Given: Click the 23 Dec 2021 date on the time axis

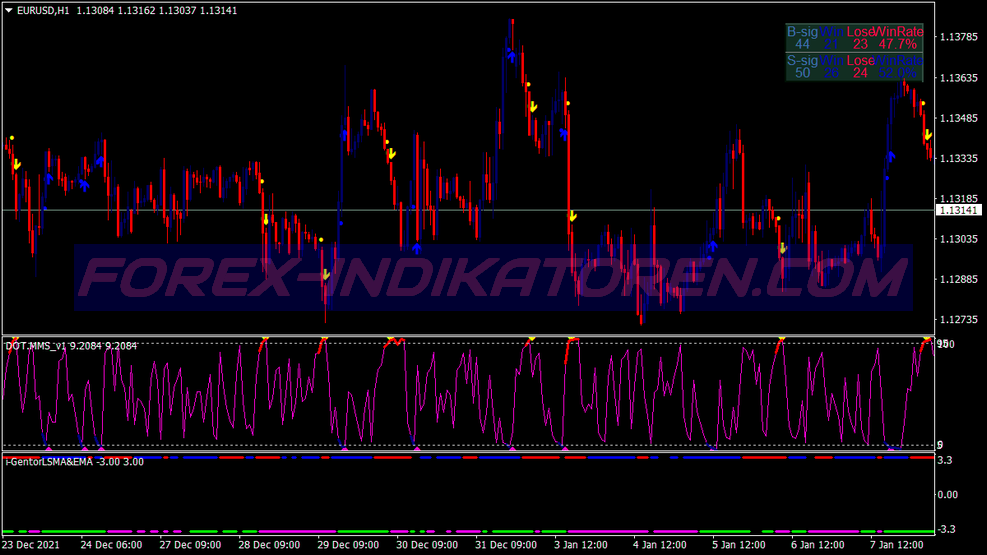Looking at the screenshot, I should point(34,545).
